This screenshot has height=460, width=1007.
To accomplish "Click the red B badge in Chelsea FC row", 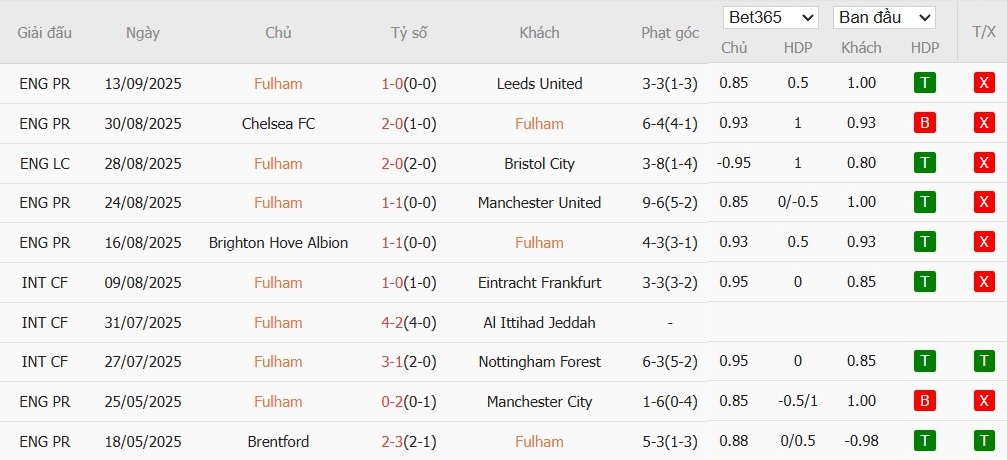I will point(924,123).
